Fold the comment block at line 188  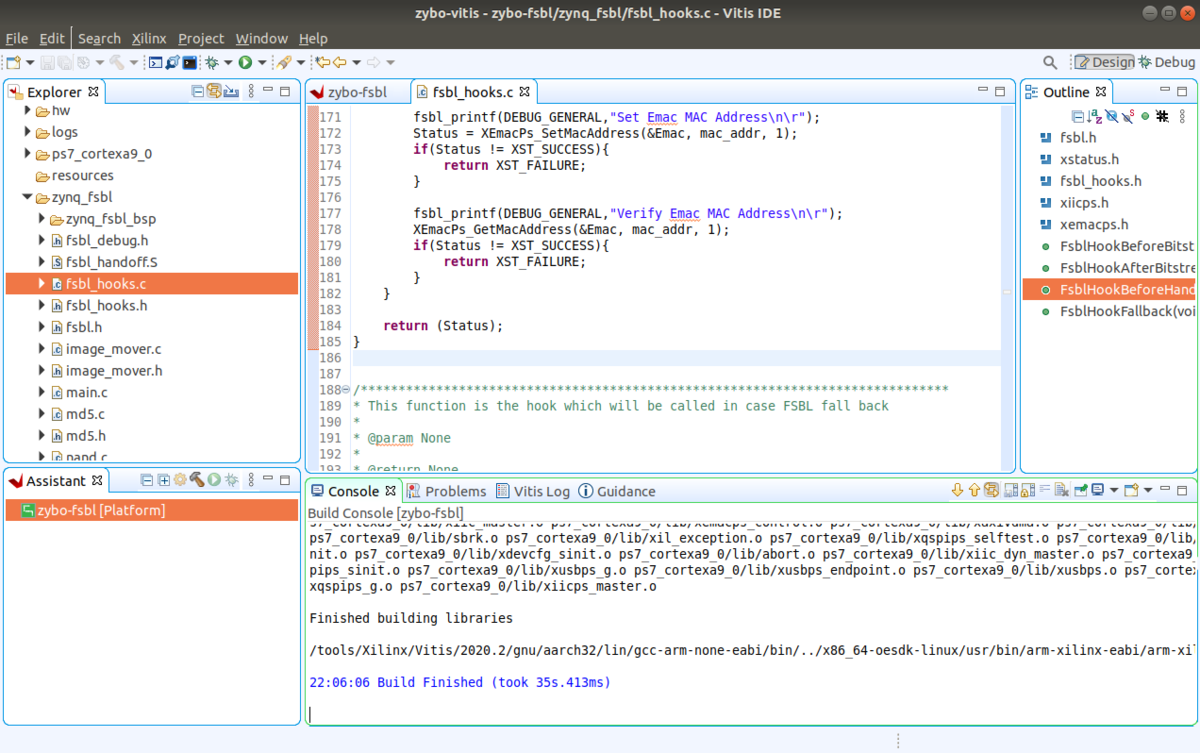pos(346,390)
